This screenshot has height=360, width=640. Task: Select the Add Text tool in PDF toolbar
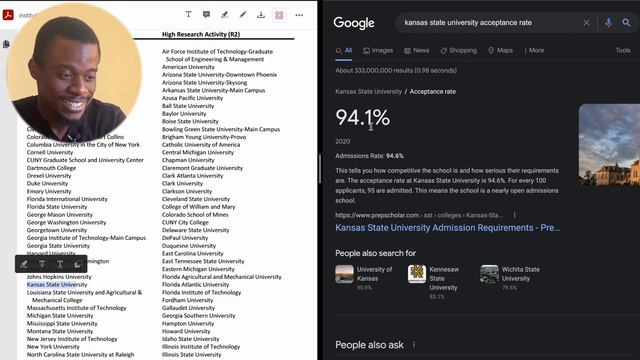tap(188, 14)
